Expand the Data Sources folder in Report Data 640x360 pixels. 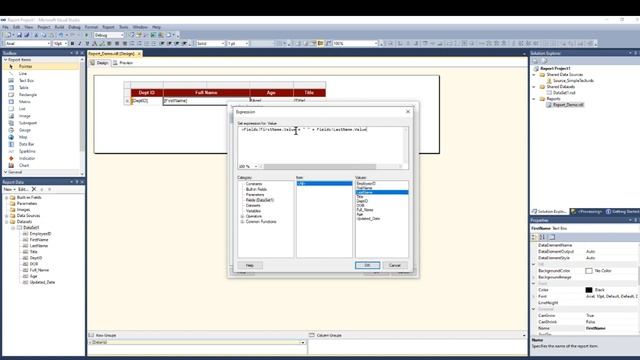click(7, 216)
